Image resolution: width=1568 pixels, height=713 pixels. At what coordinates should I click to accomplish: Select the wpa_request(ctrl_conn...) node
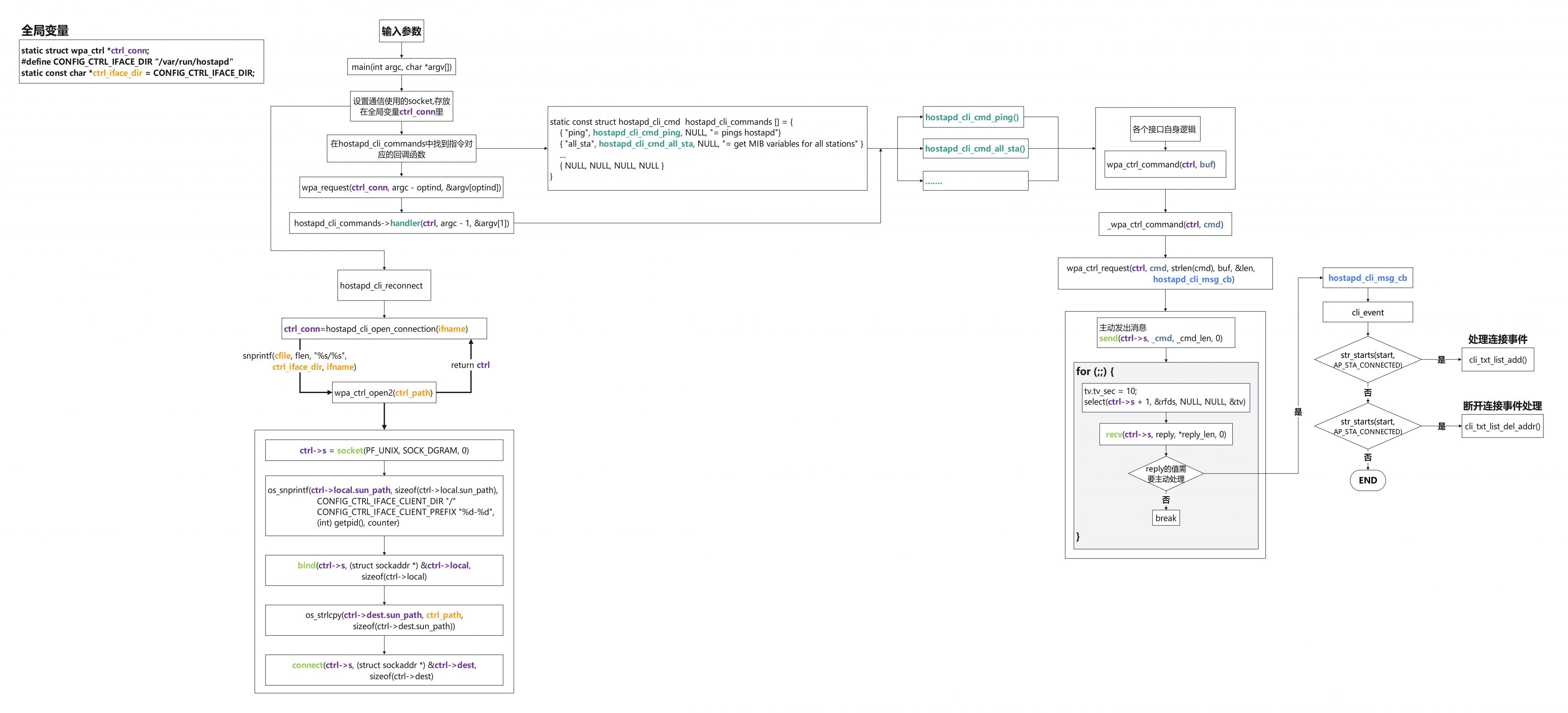401,188
